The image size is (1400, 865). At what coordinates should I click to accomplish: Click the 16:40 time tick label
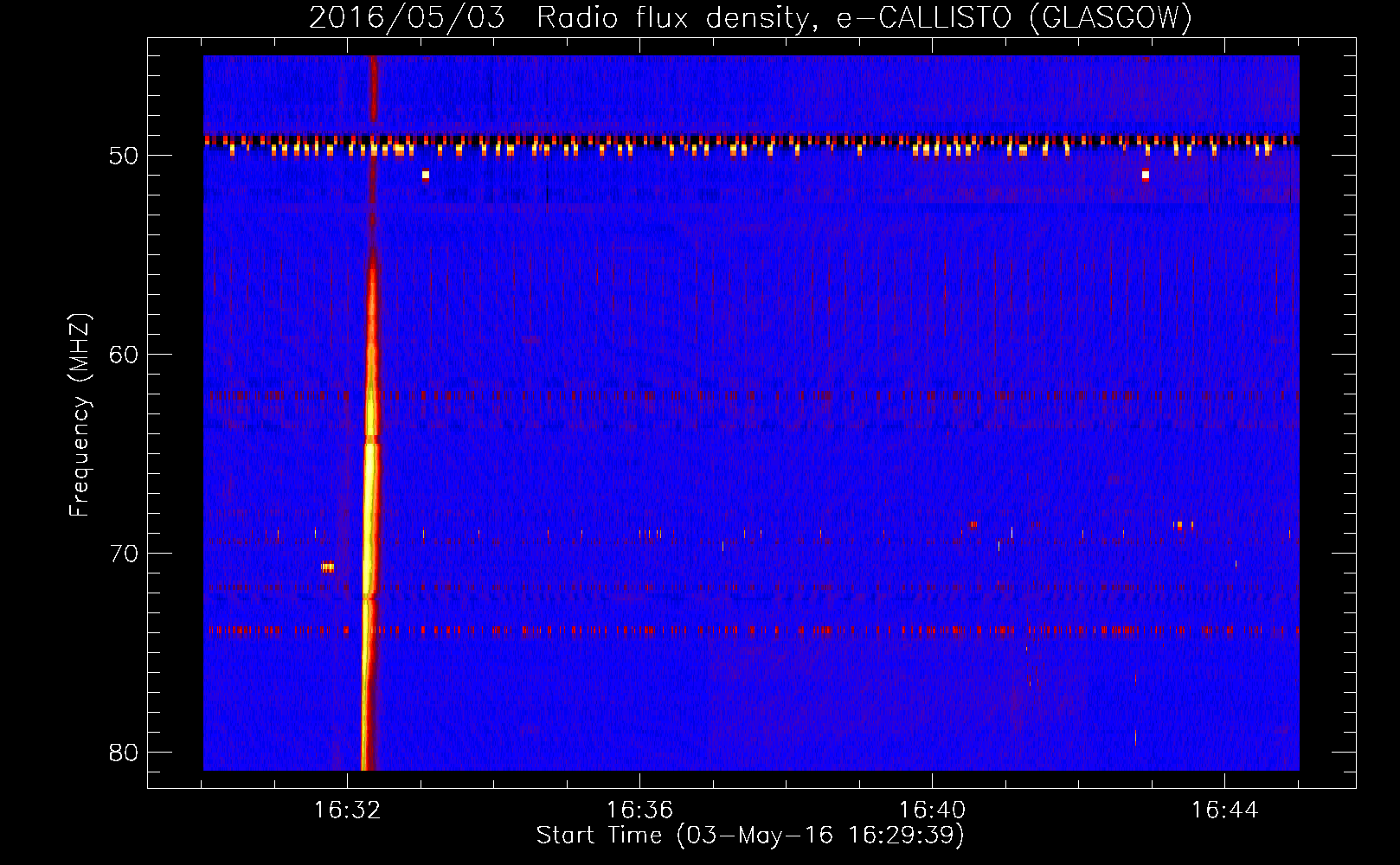coord(932,810)
